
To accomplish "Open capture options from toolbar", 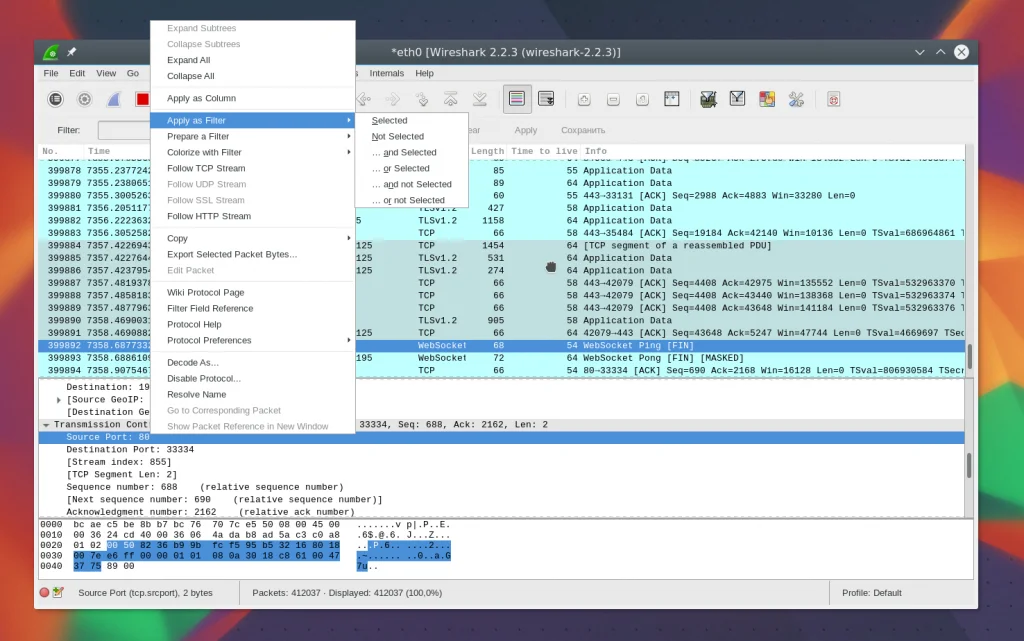I will tap(85, 99).
